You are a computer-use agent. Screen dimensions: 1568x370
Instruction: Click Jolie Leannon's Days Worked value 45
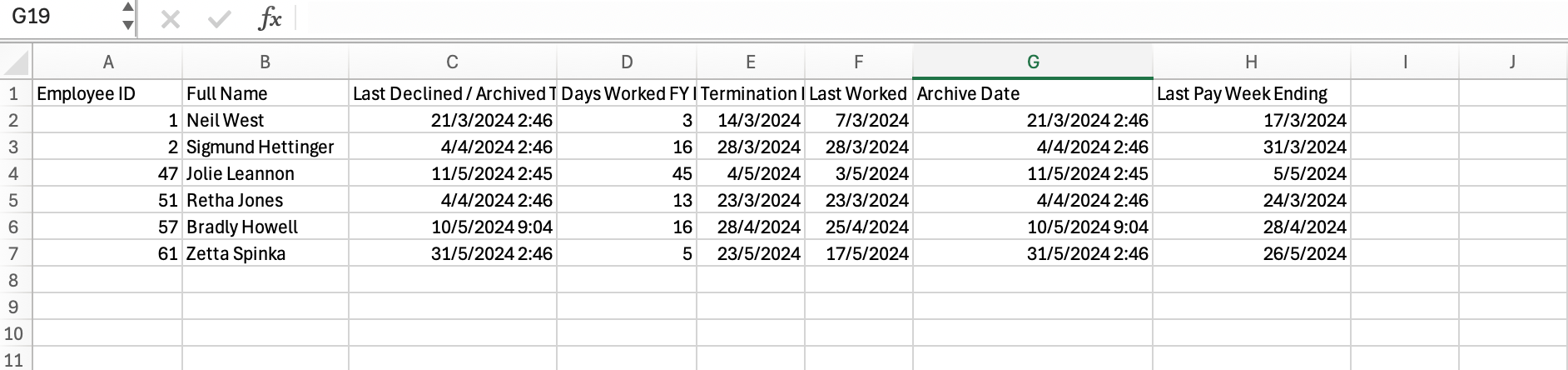[x=627, y=173]
